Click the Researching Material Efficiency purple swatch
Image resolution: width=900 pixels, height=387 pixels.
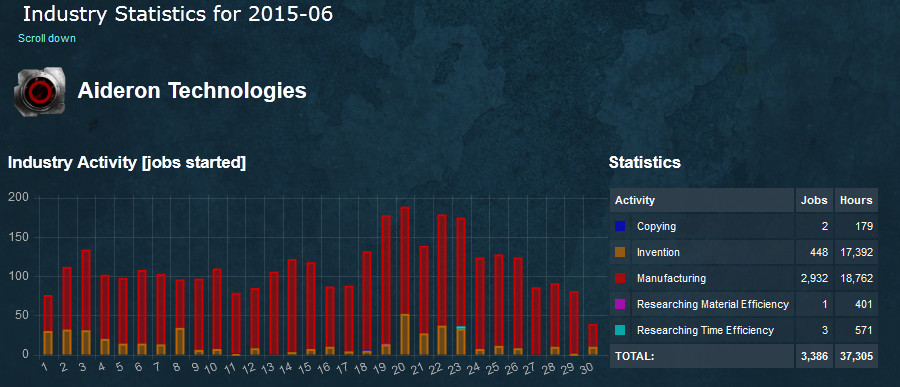tap(620, 304)
